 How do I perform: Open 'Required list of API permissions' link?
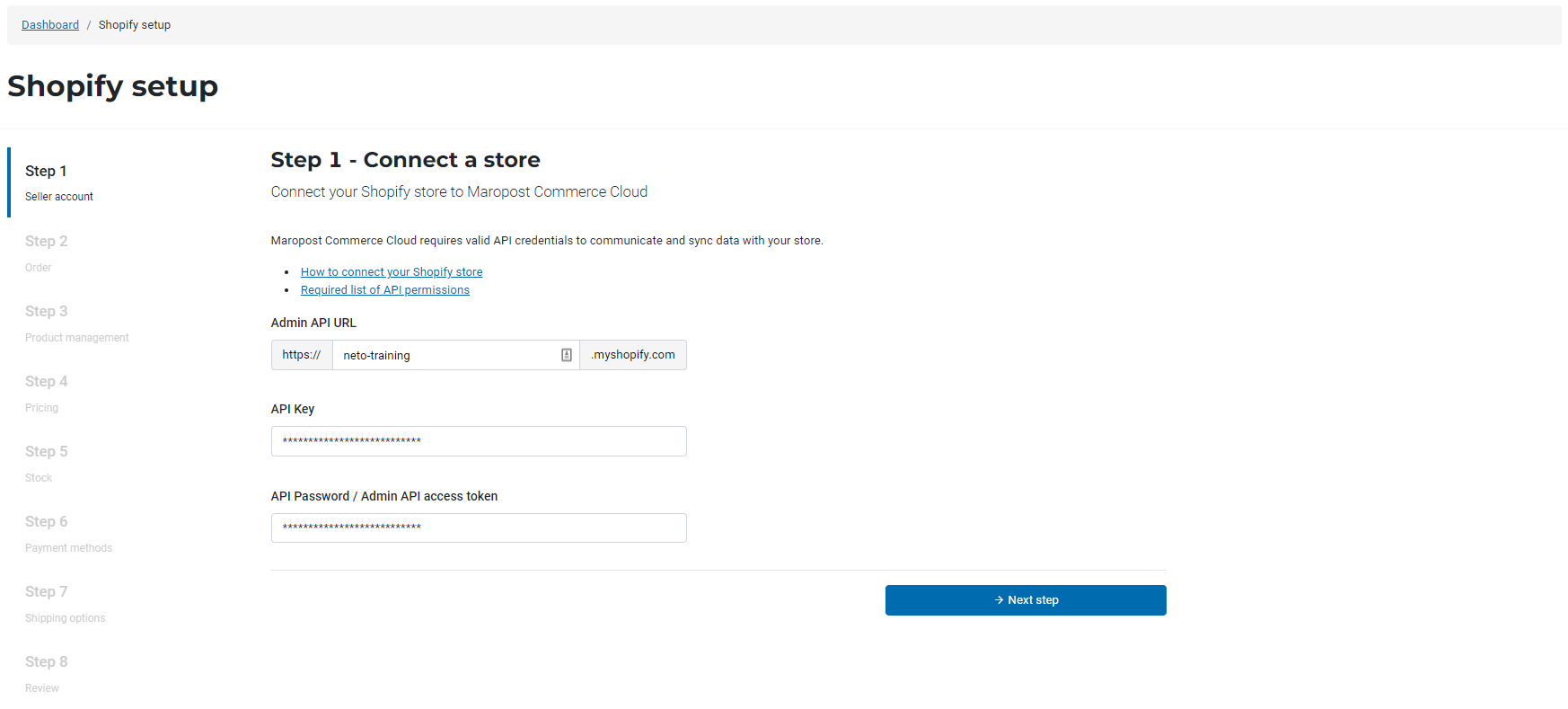click(385, 290)
